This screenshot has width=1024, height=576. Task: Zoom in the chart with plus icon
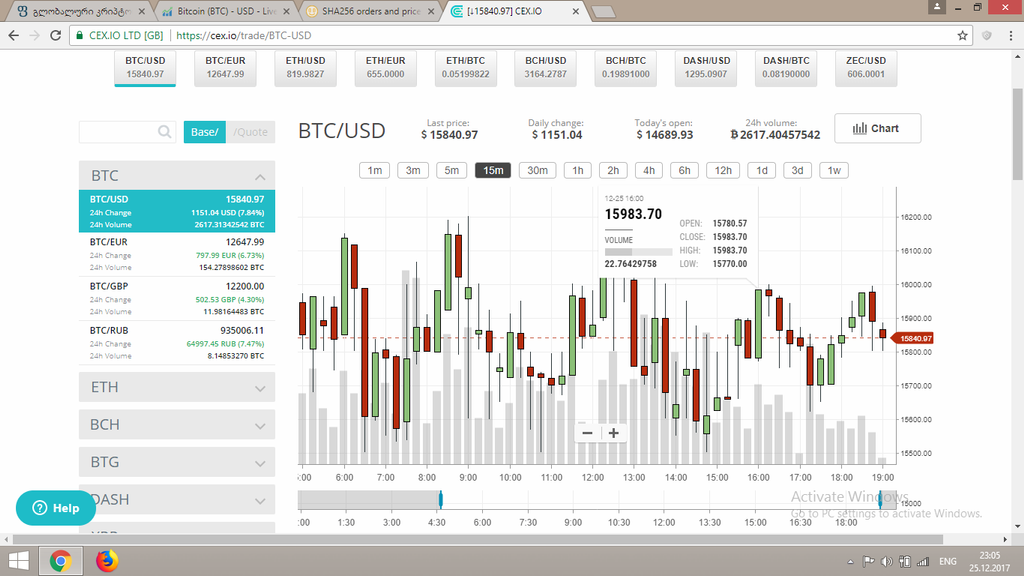[614, 433]
